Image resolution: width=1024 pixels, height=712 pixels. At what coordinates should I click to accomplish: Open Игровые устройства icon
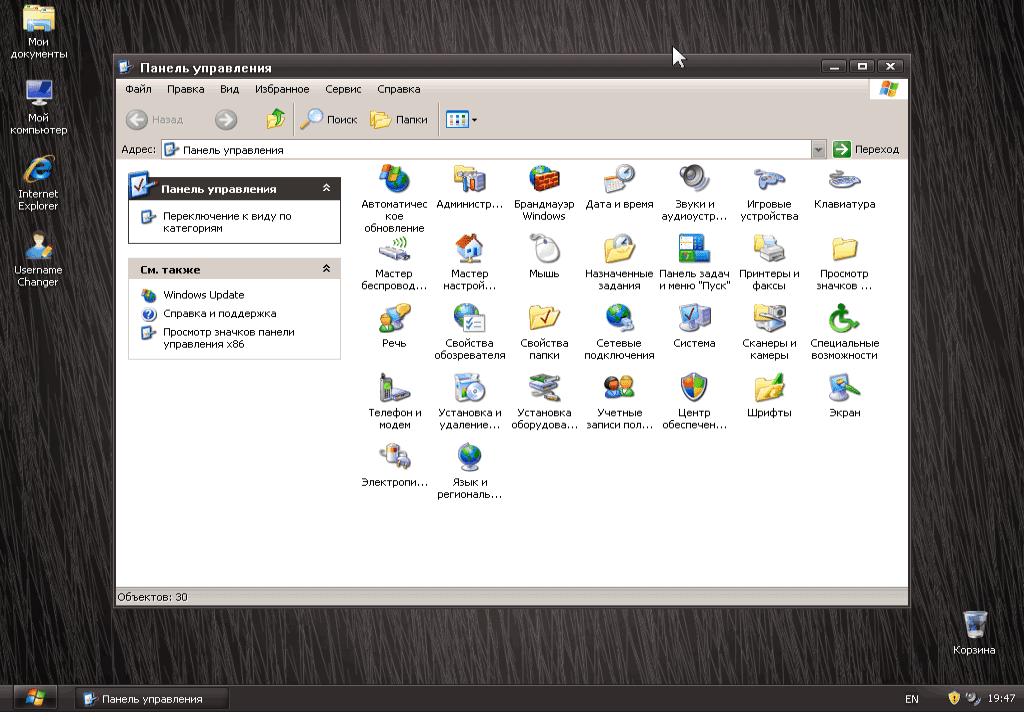click(x=769, y=178)
